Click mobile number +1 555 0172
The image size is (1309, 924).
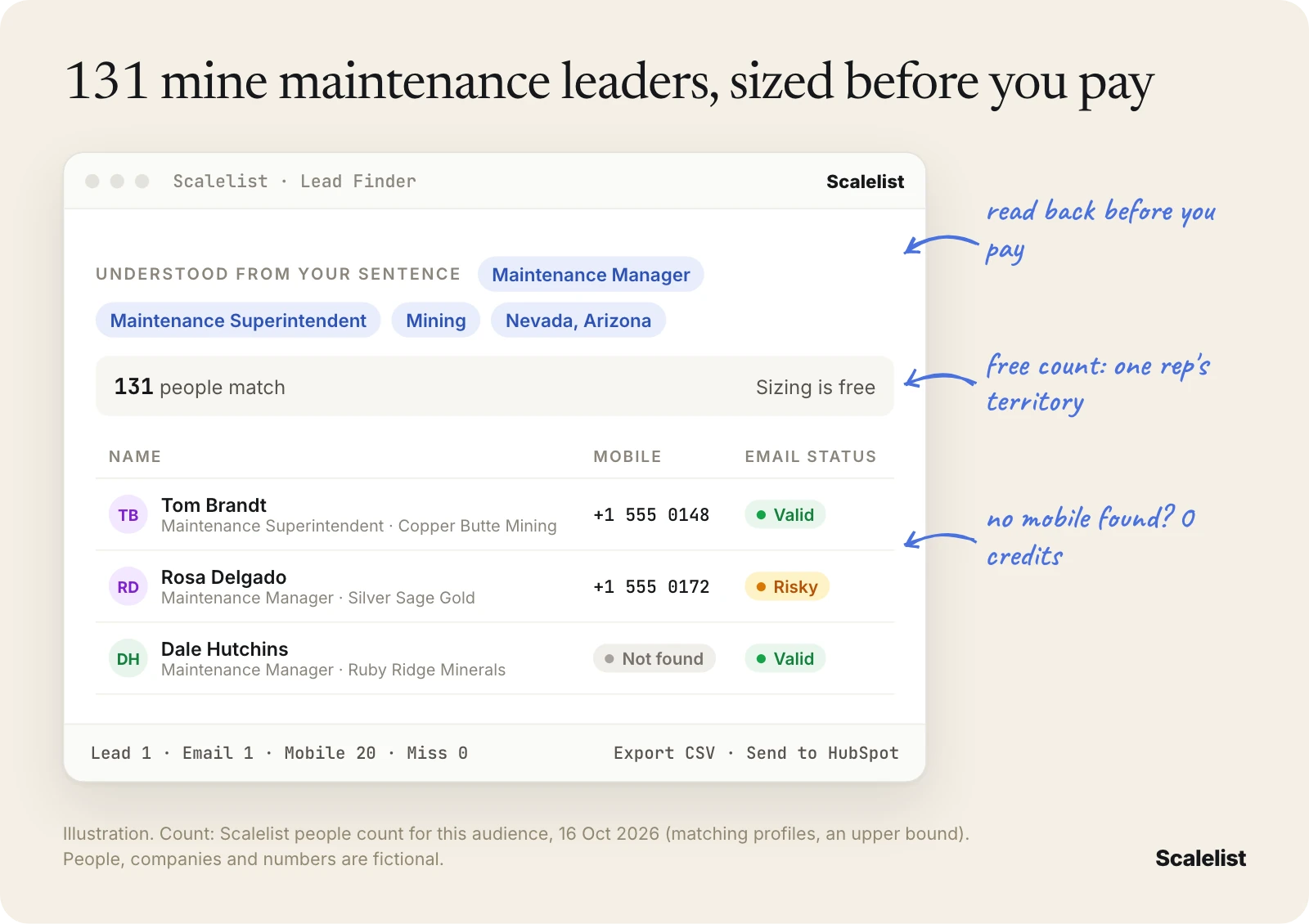tap(651, 587)
